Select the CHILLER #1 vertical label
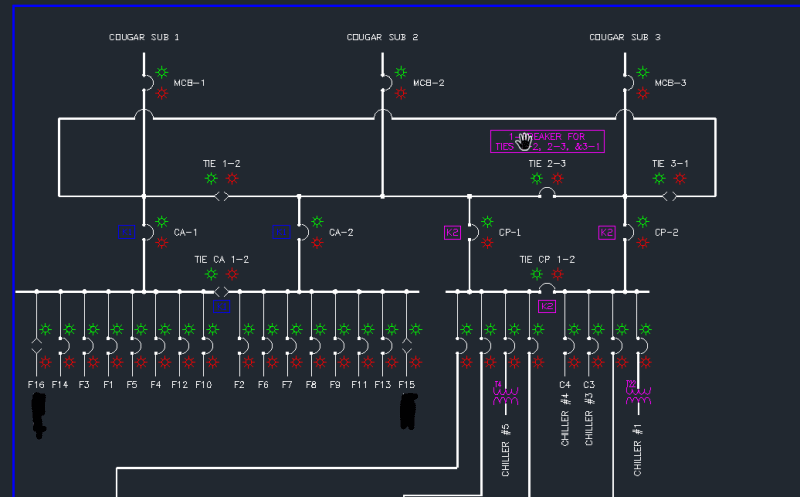Image resolution: width=800 pixels, height=497 pixels. pyautogui.click(x=638, y=450)
